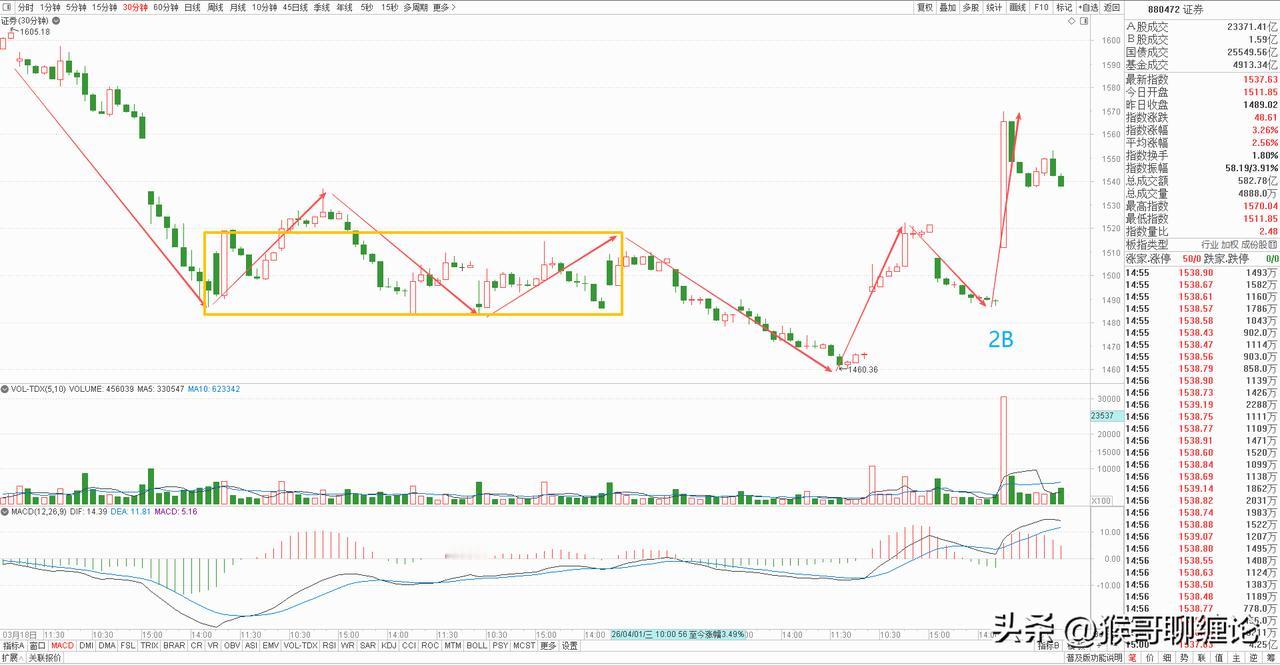Select the ASI indicator tab
The width and height of the screenshot is (1280, 665).
(252, 646)
